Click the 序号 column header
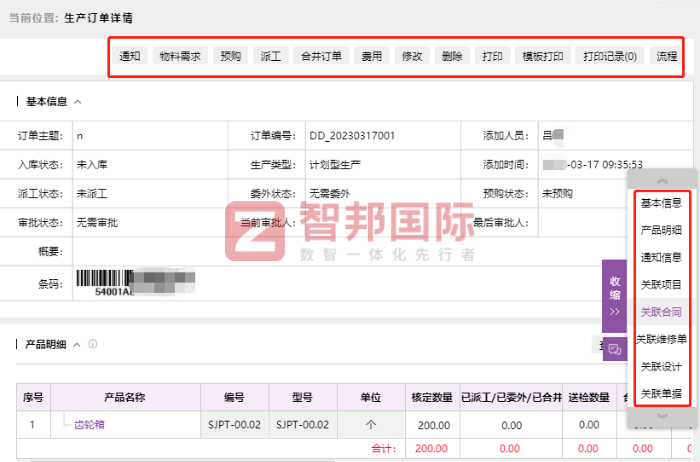700x462 pixels. click(x=33, y=397)
